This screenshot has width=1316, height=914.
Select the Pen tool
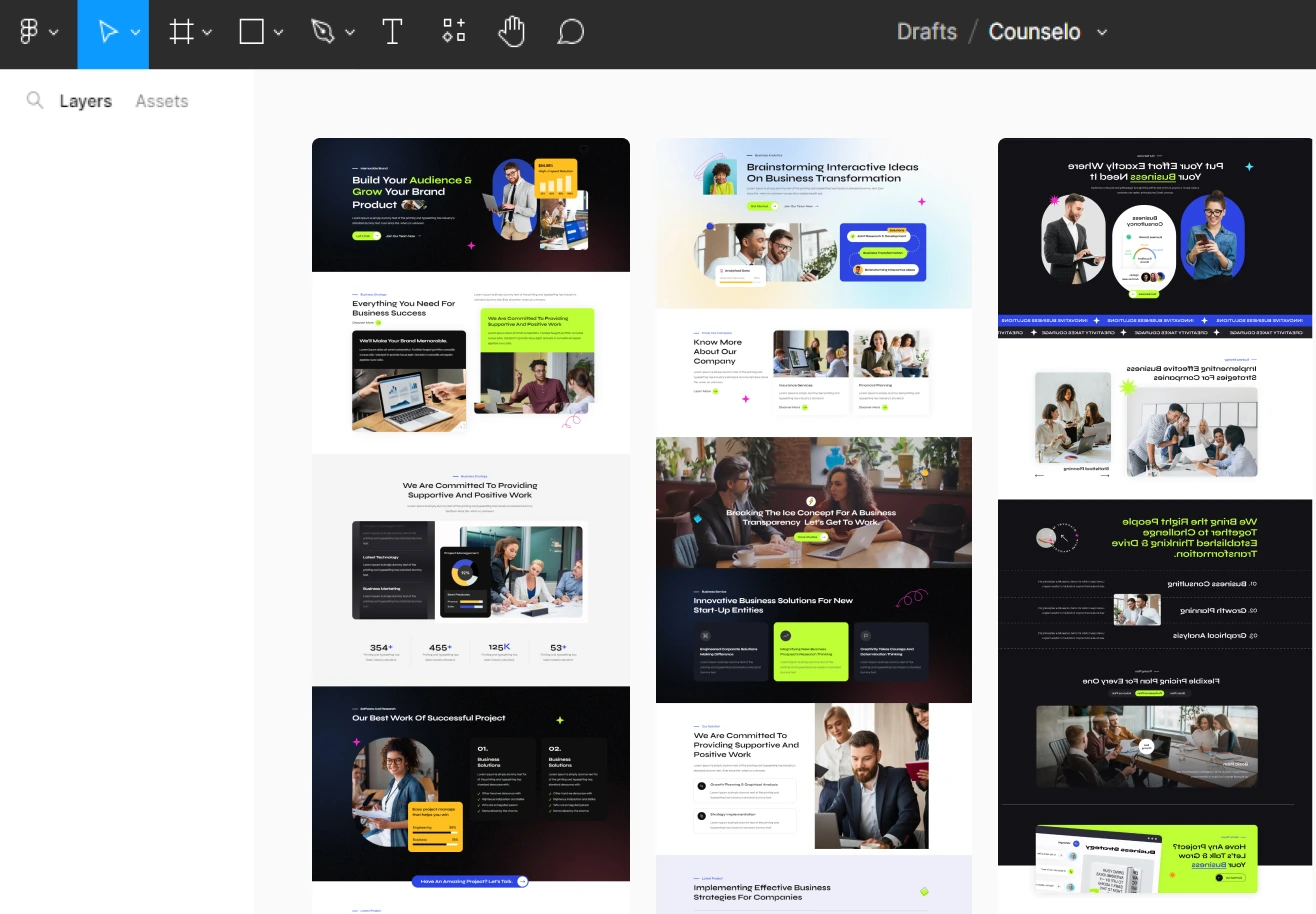coord(322,32)
